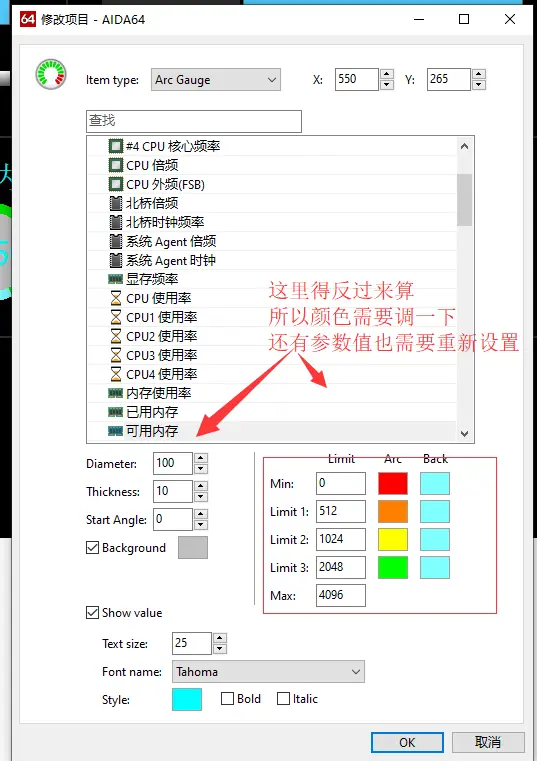Decrease the Y position value
Image resolution: width=537 pixels, height=761 pixels.
coord(479,85)
